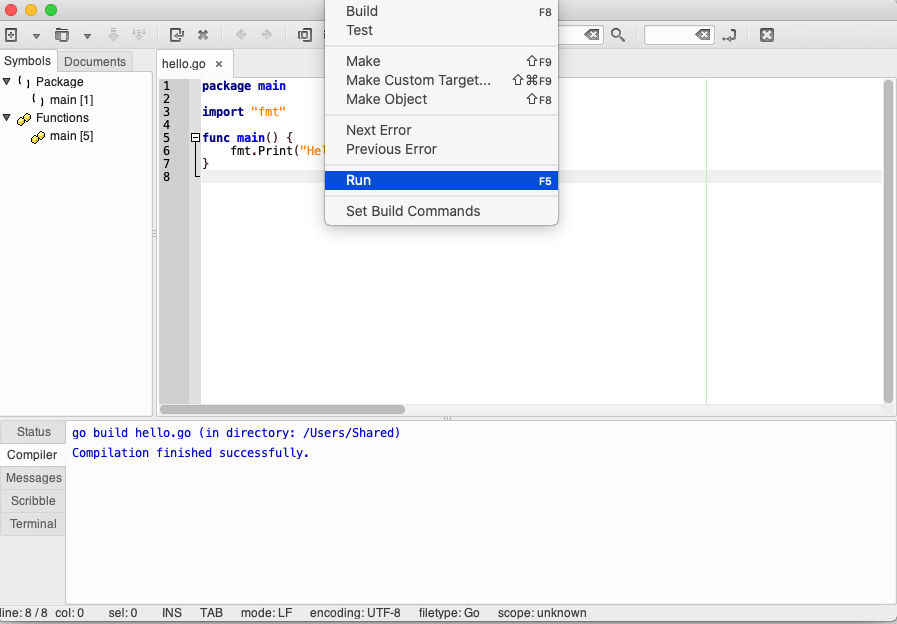Open the Scribble tab

[x=33, y=500]
